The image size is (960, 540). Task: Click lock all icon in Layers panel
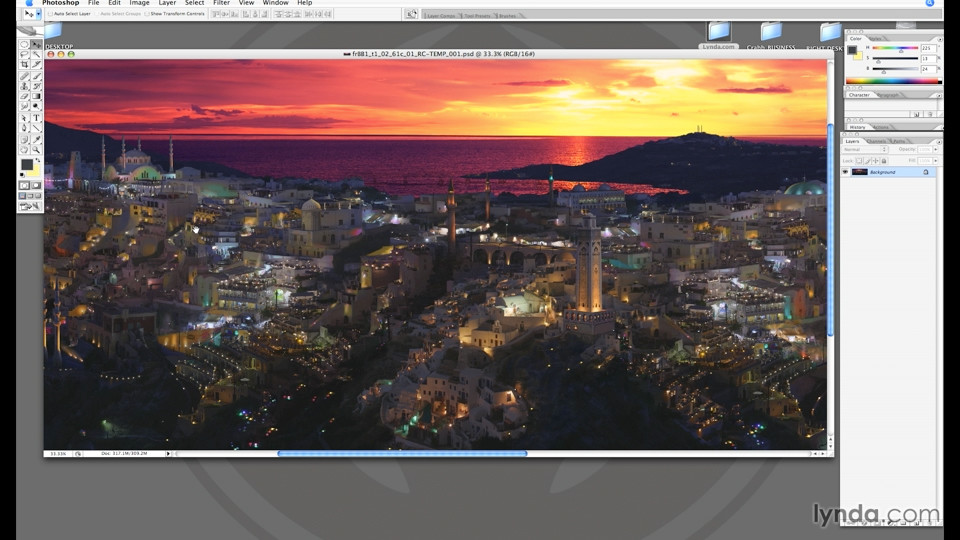[x=883, y=160]
